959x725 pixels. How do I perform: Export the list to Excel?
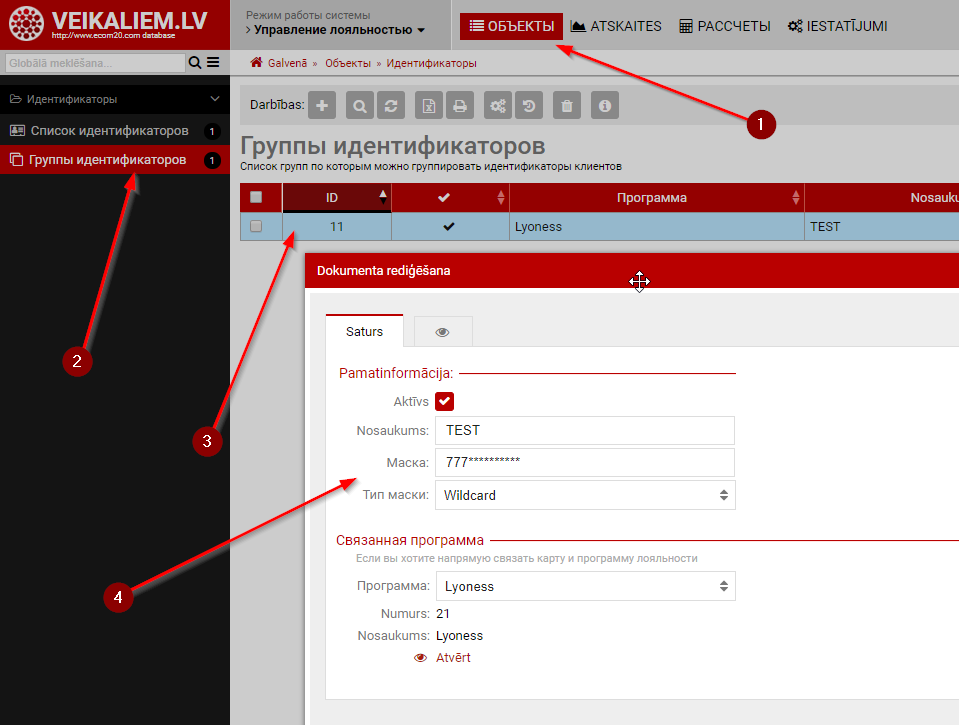pyautogui.click(x=428, y=105)
